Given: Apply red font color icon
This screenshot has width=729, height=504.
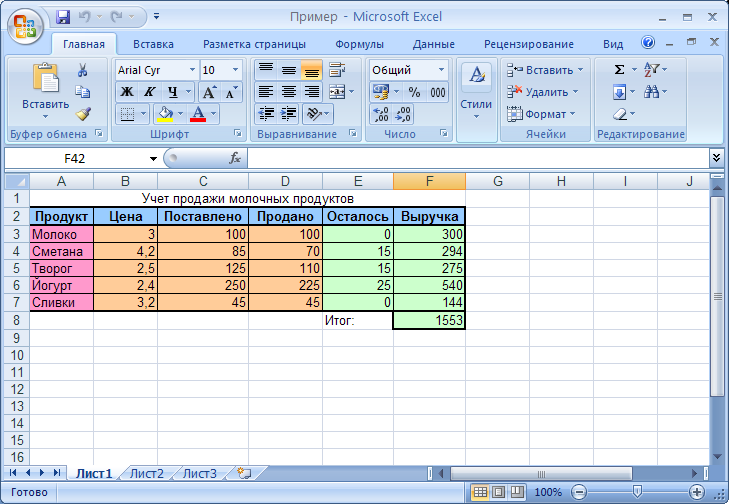Looking at the screenshot, I should [x=198, y=114].
